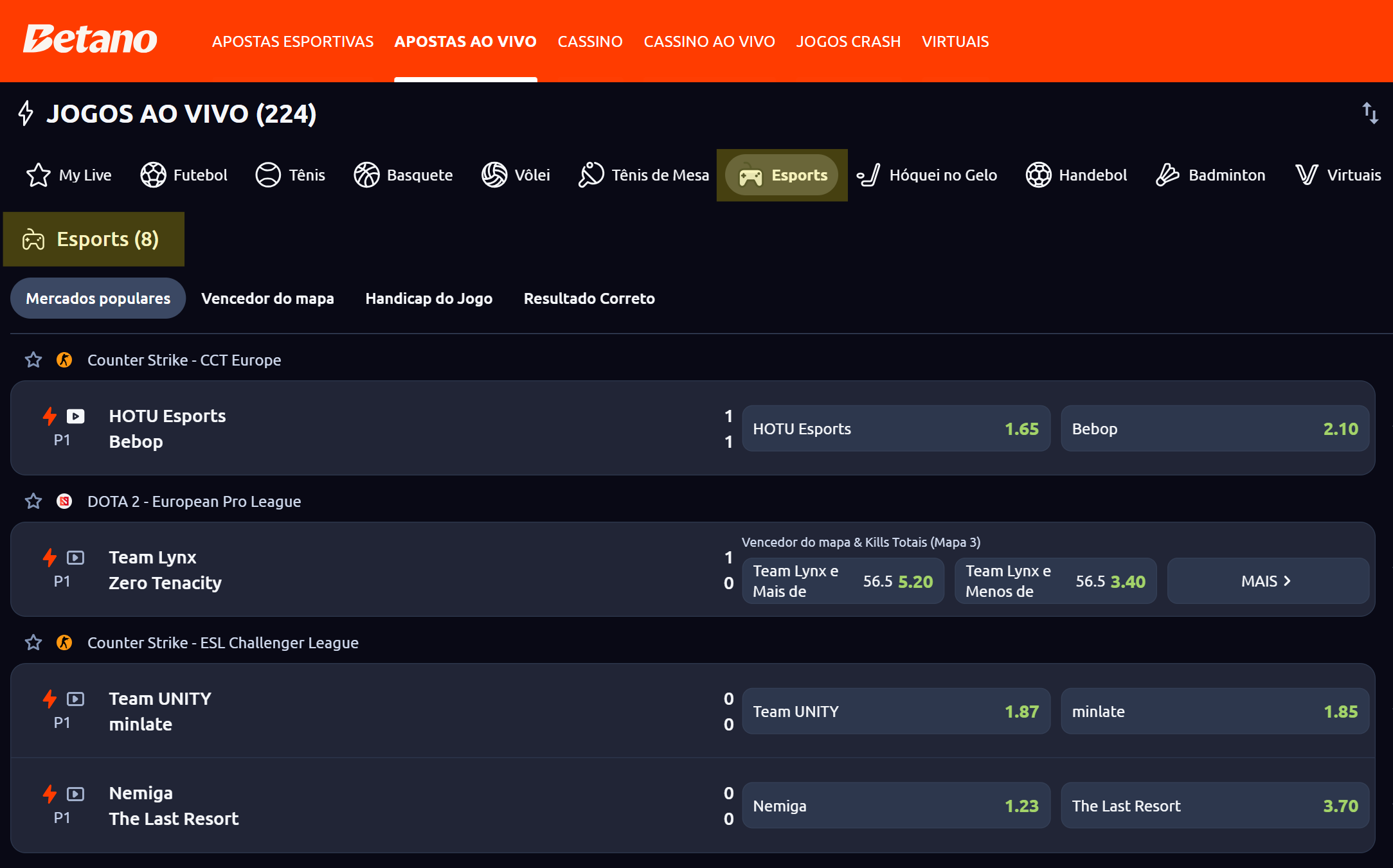This screenshot has width=1393, height=868.
Task: Click the My Live star icon
Action: coord(38,175)
